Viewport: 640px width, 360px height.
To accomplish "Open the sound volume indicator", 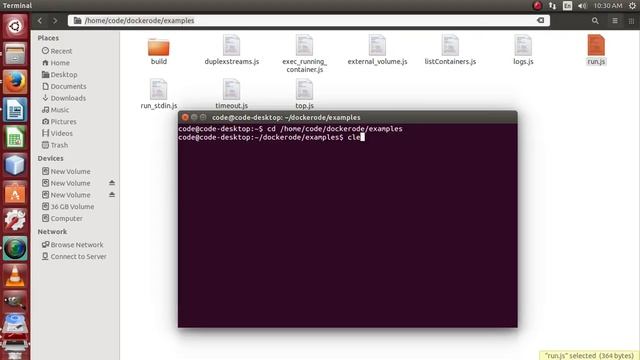I will point(582,6).
